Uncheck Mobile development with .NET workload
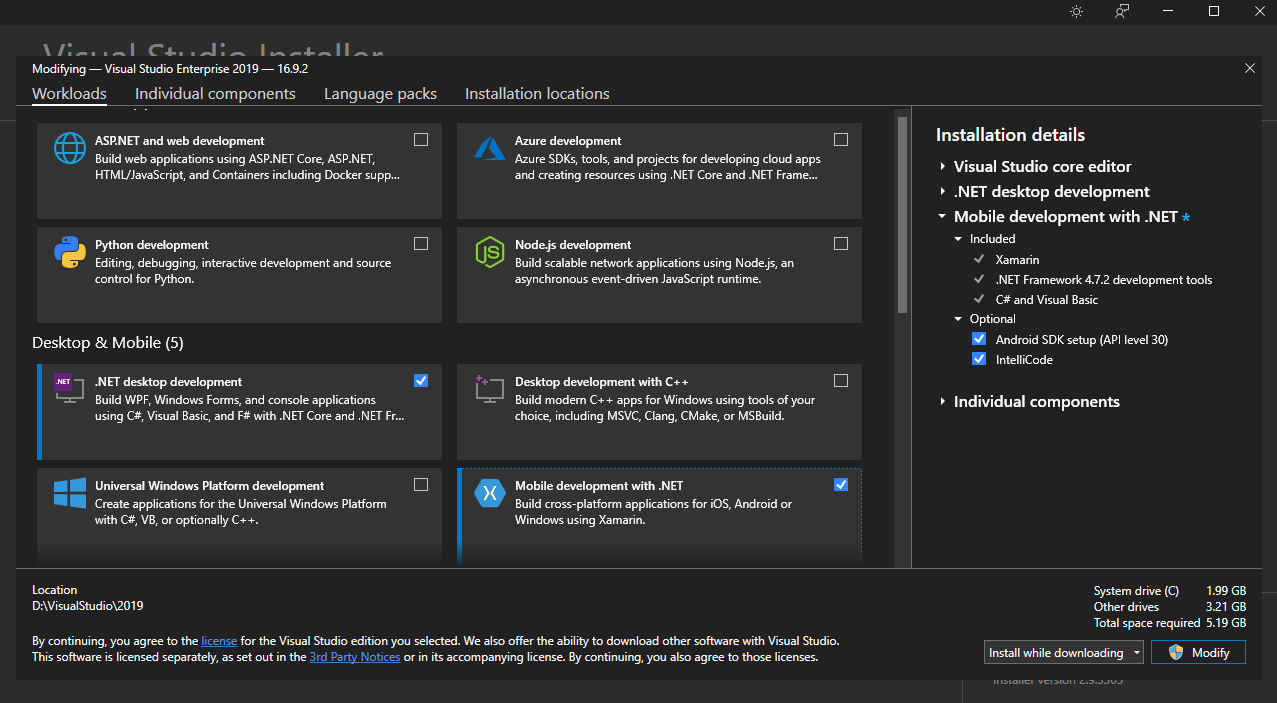The height and width of the screenshot is (703, 1277). click(841, 484)
